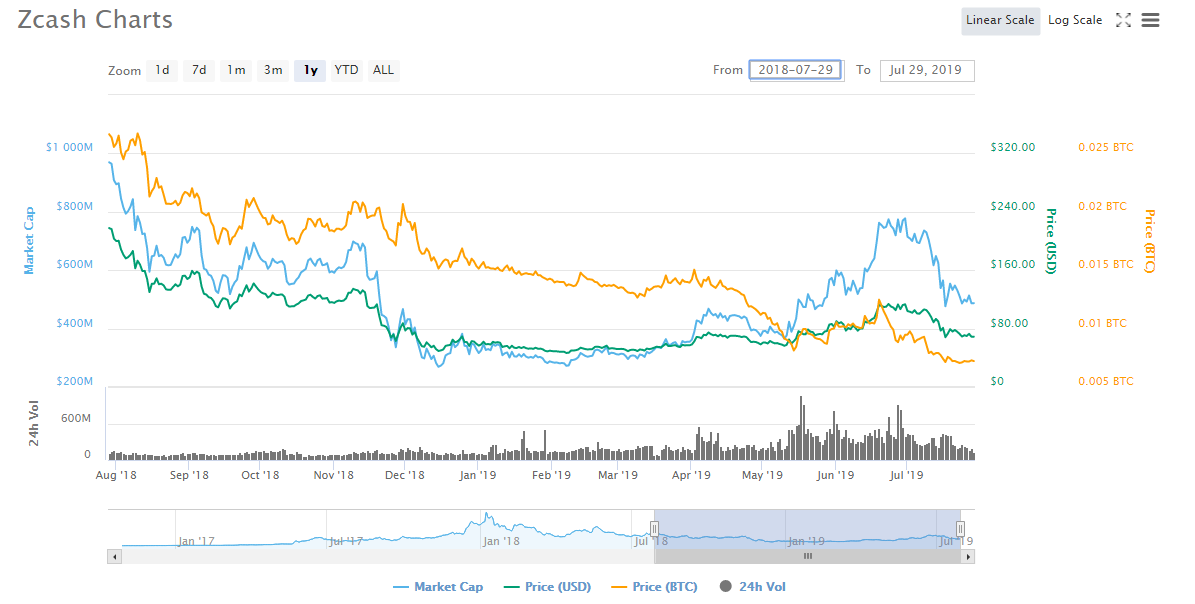Click the 0.02 BTC axis label

coord(1103,206)
